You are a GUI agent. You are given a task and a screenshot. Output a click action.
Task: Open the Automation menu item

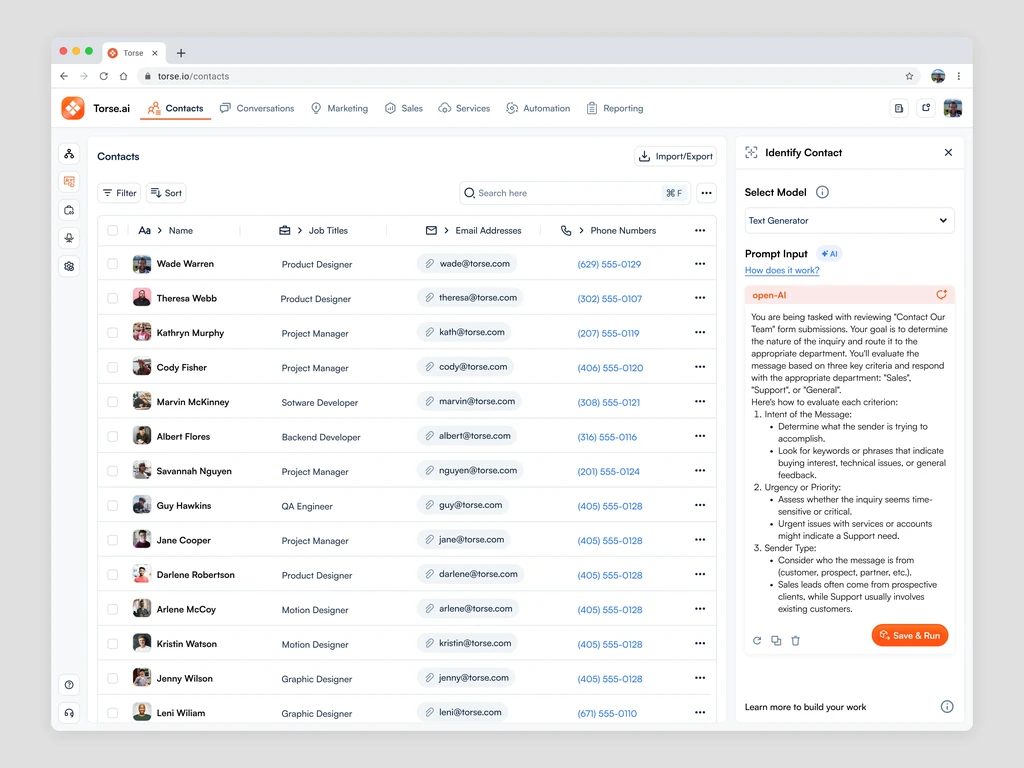click(538, 108)
